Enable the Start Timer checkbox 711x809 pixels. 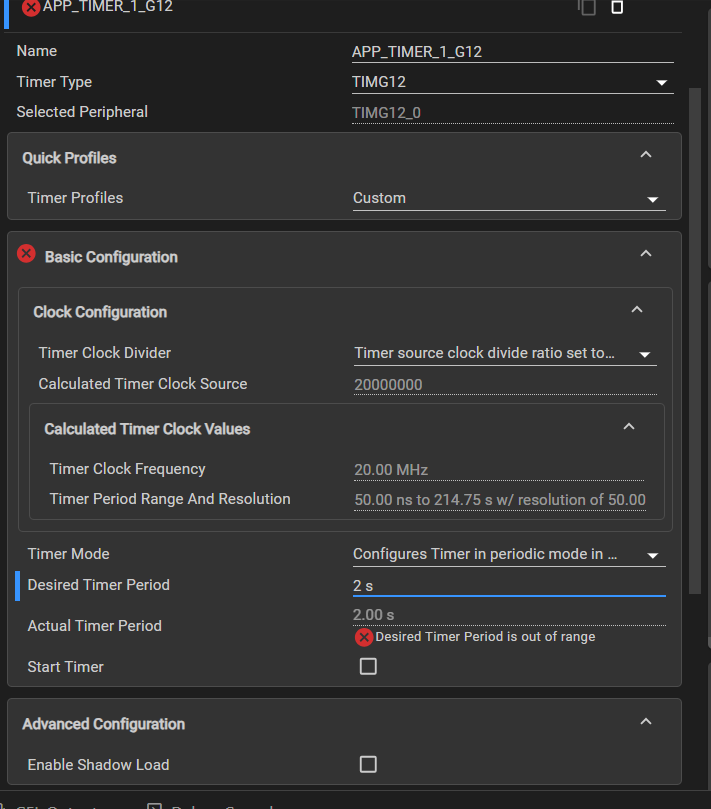[x=368, y=666]
